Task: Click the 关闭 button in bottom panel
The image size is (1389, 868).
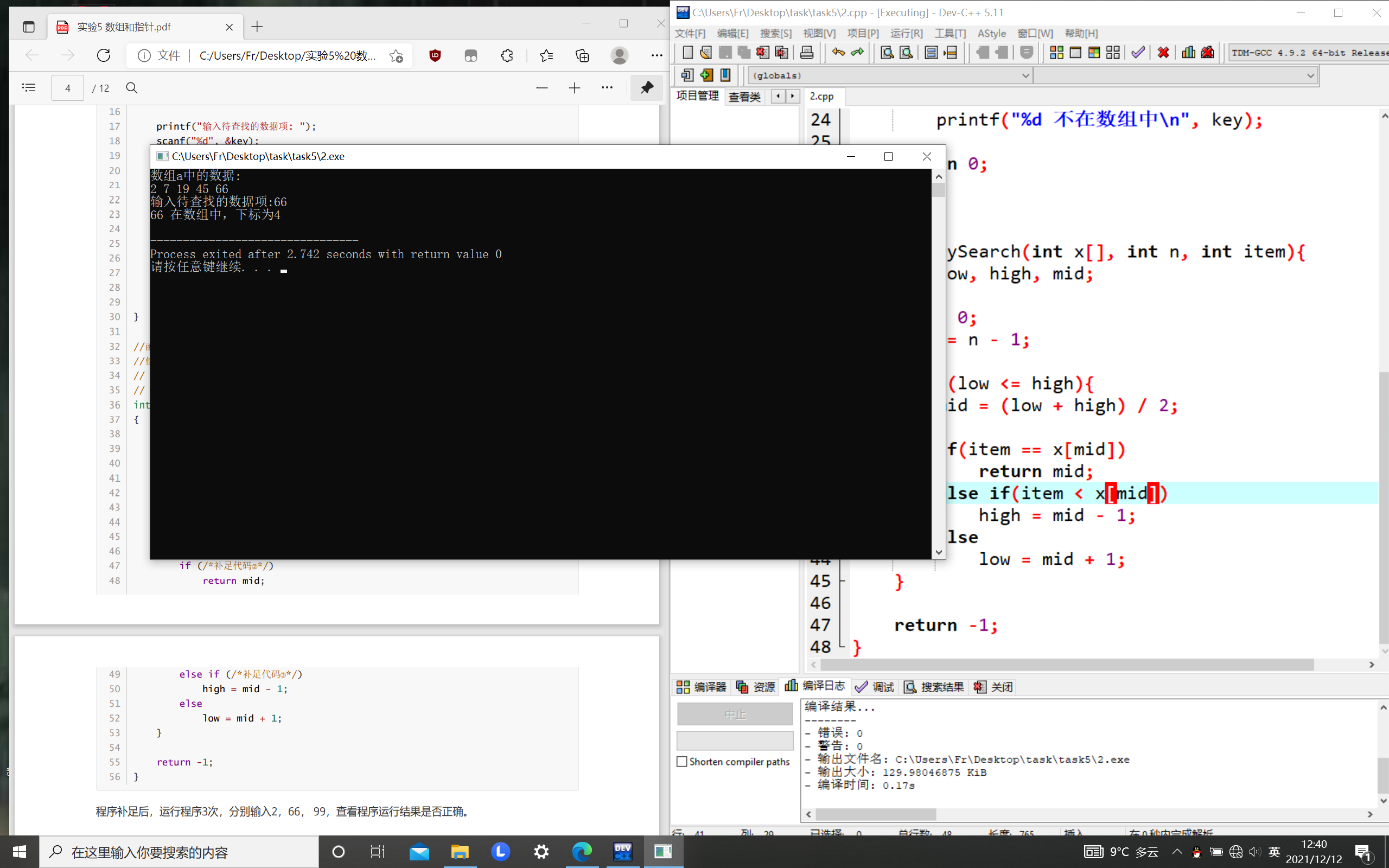Action: click(994, 687)
